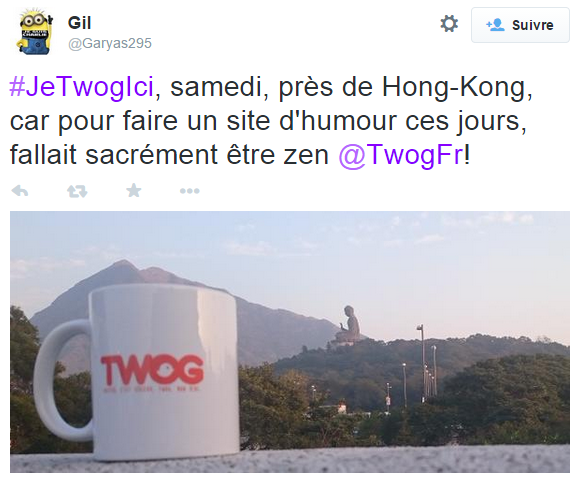Retweet the #JeTwogIci tweet

77,191
